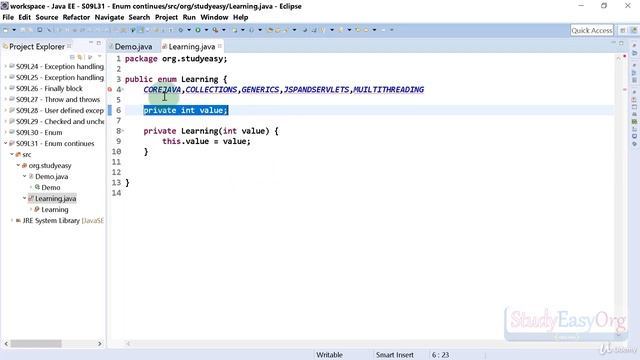
Task: Select the Demo class node
Action: (x=51, y=187)
